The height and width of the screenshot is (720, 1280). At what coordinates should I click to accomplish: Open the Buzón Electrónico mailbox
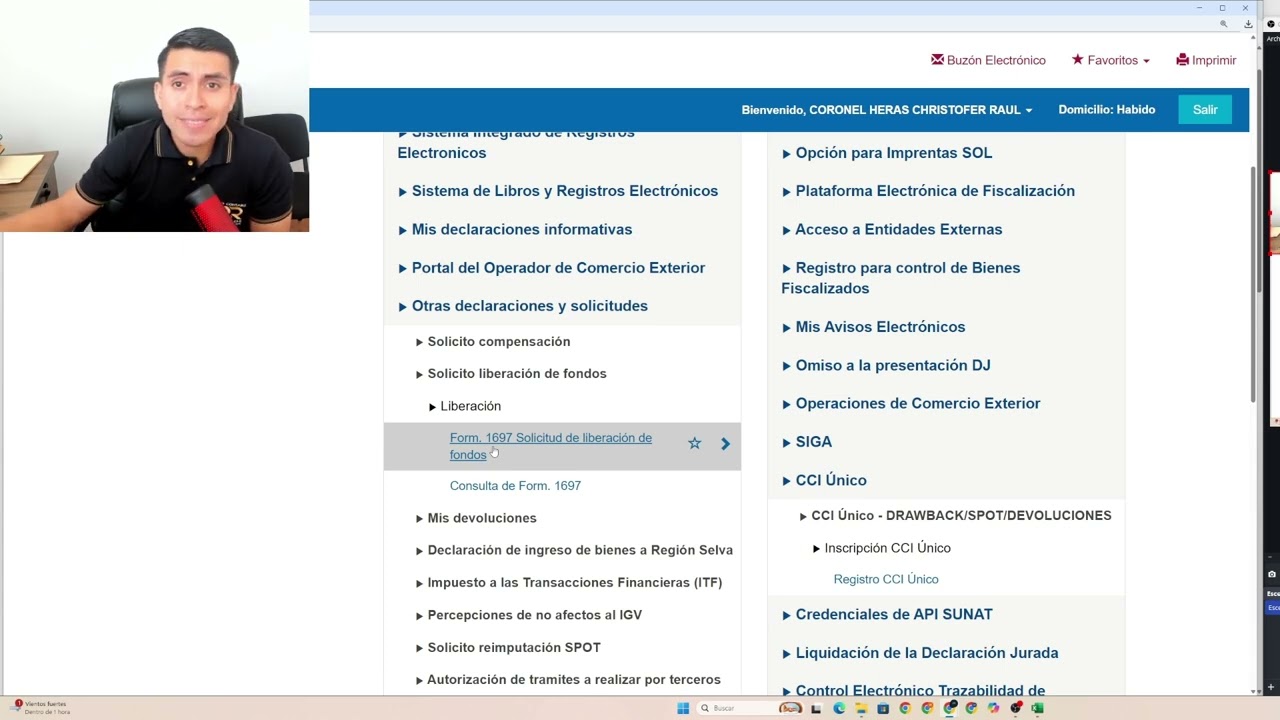[988, 60]
